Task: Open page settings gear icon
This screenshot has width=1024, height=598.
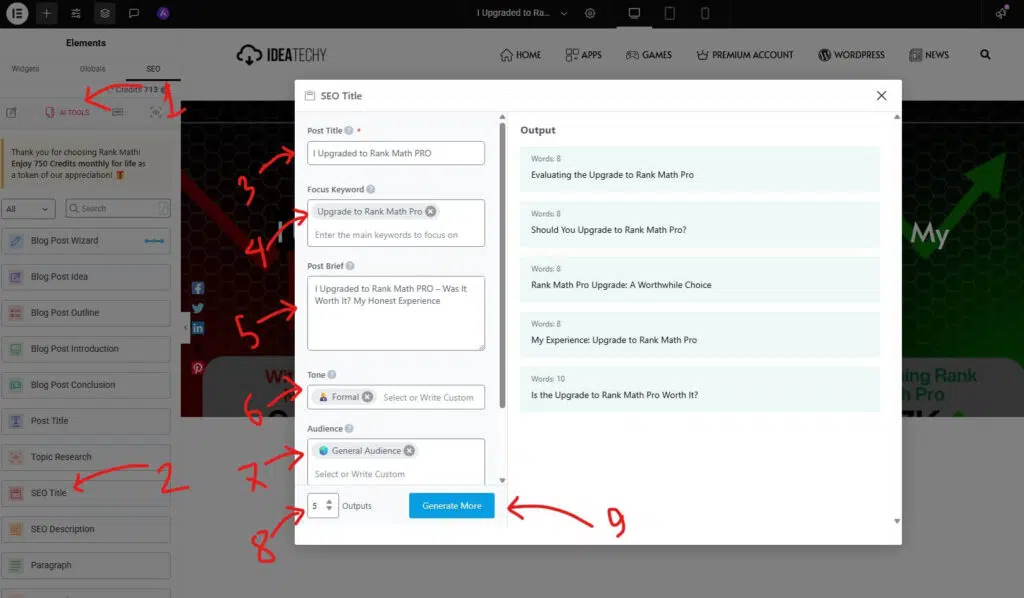Action: pos(590,13)
